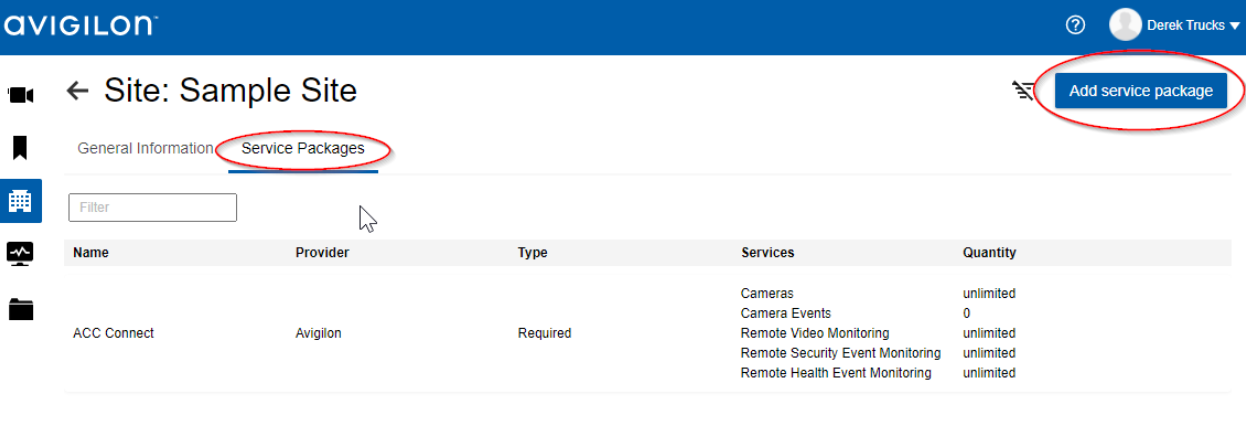Click the Avigilon logo
Image resolution: width=1246 pixels, height=444 pixels.
80,25
